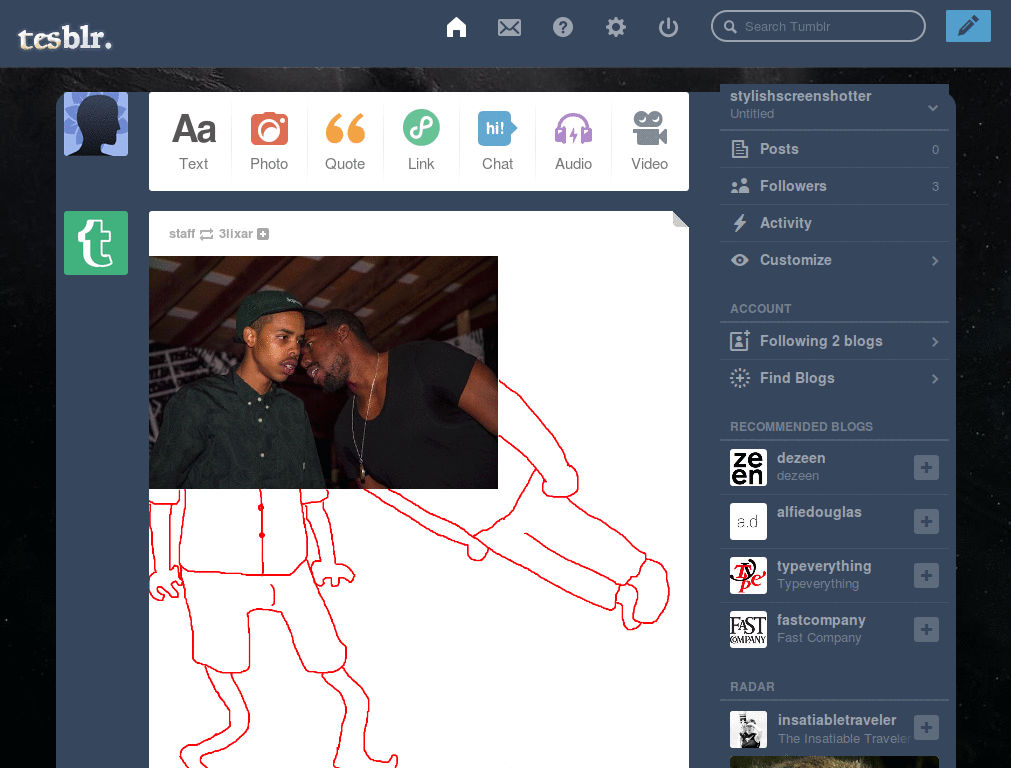Follow 3lixar using the plus icon
Image resolution: width=1024 pixels, height=768 pixels.
(x=263, y=234)
